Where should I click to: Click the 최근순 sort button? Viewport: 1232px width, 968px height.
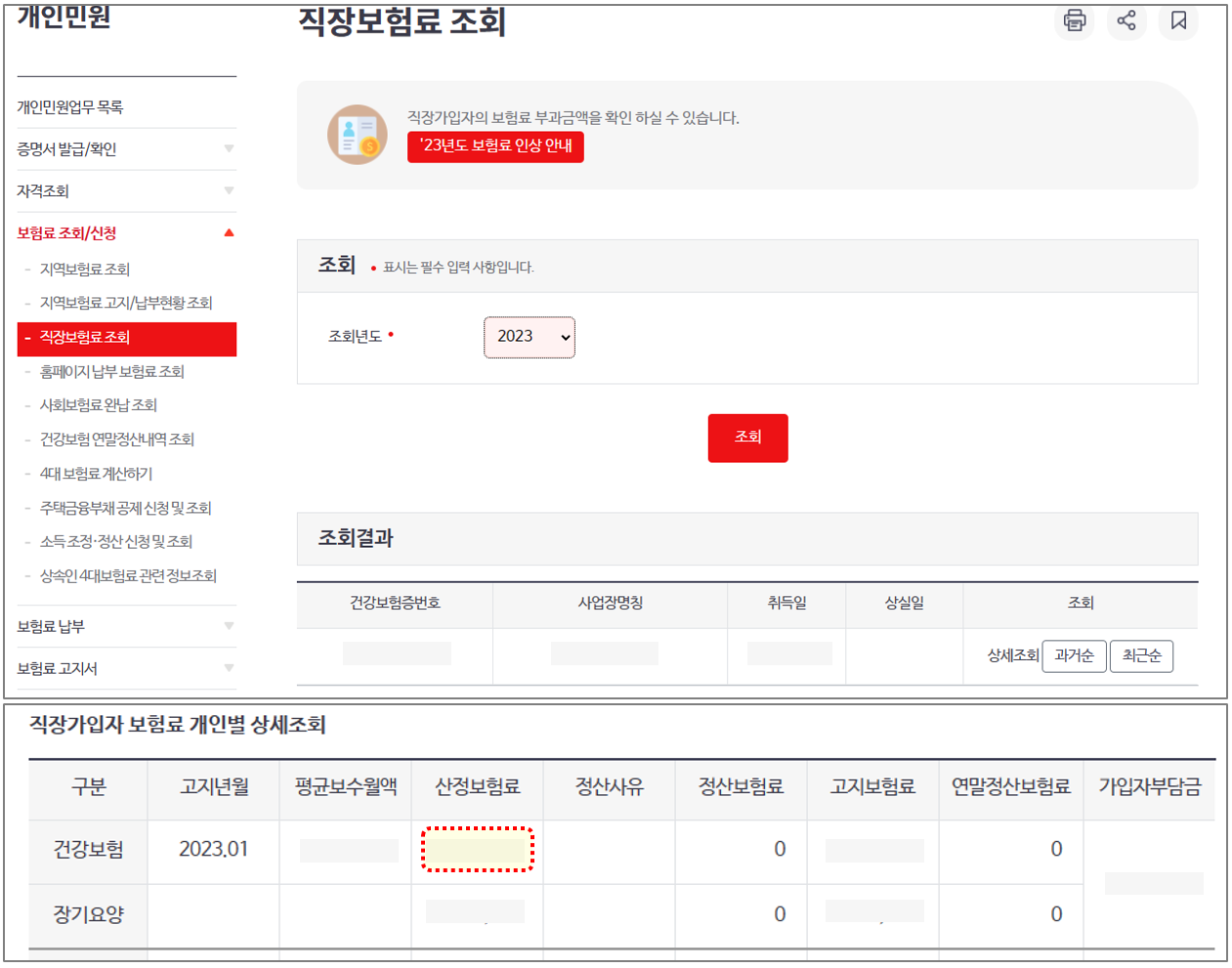click(x=1140, y=655)
